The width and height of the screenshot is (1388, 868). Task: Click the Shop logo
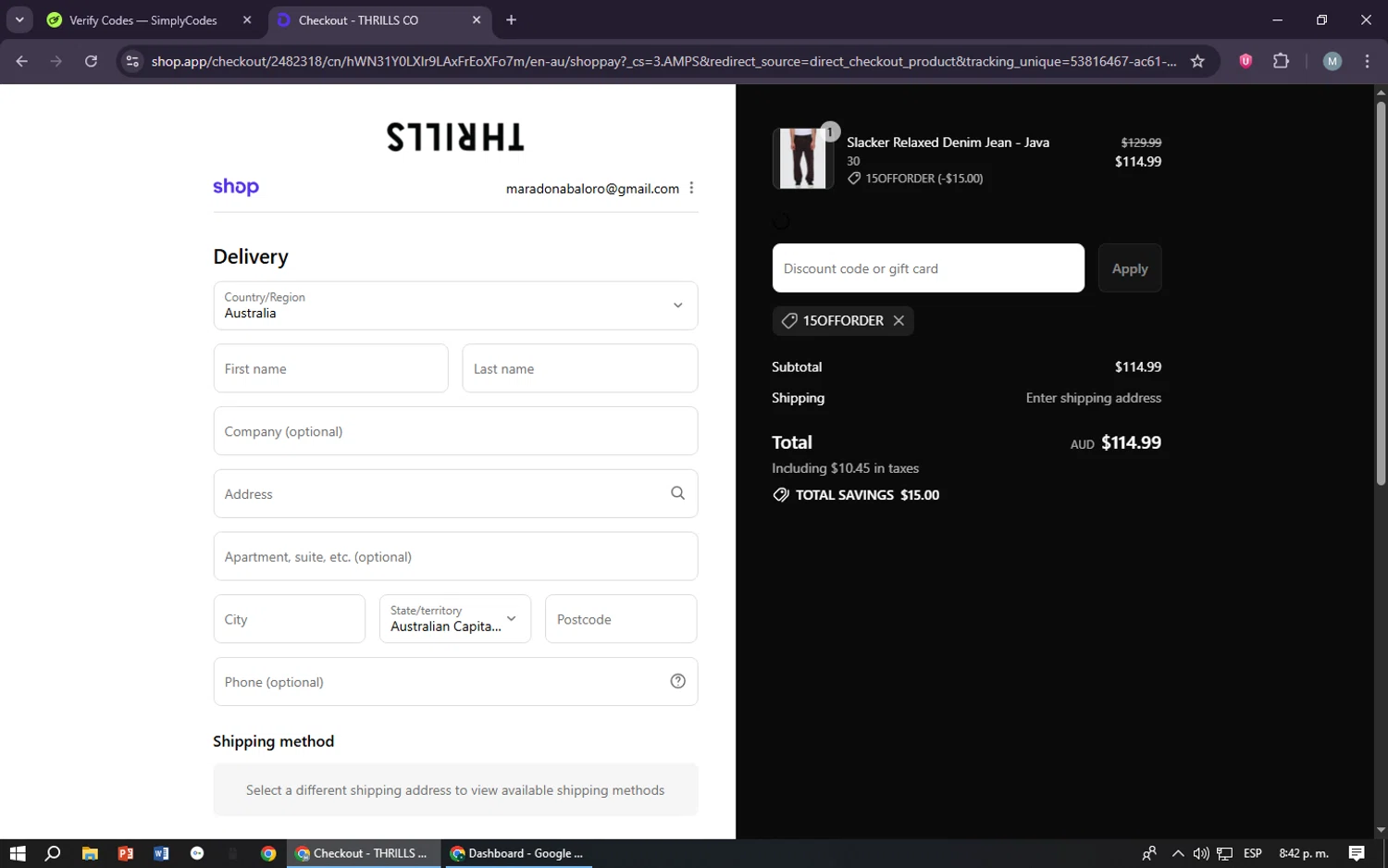tap(236, 187)
